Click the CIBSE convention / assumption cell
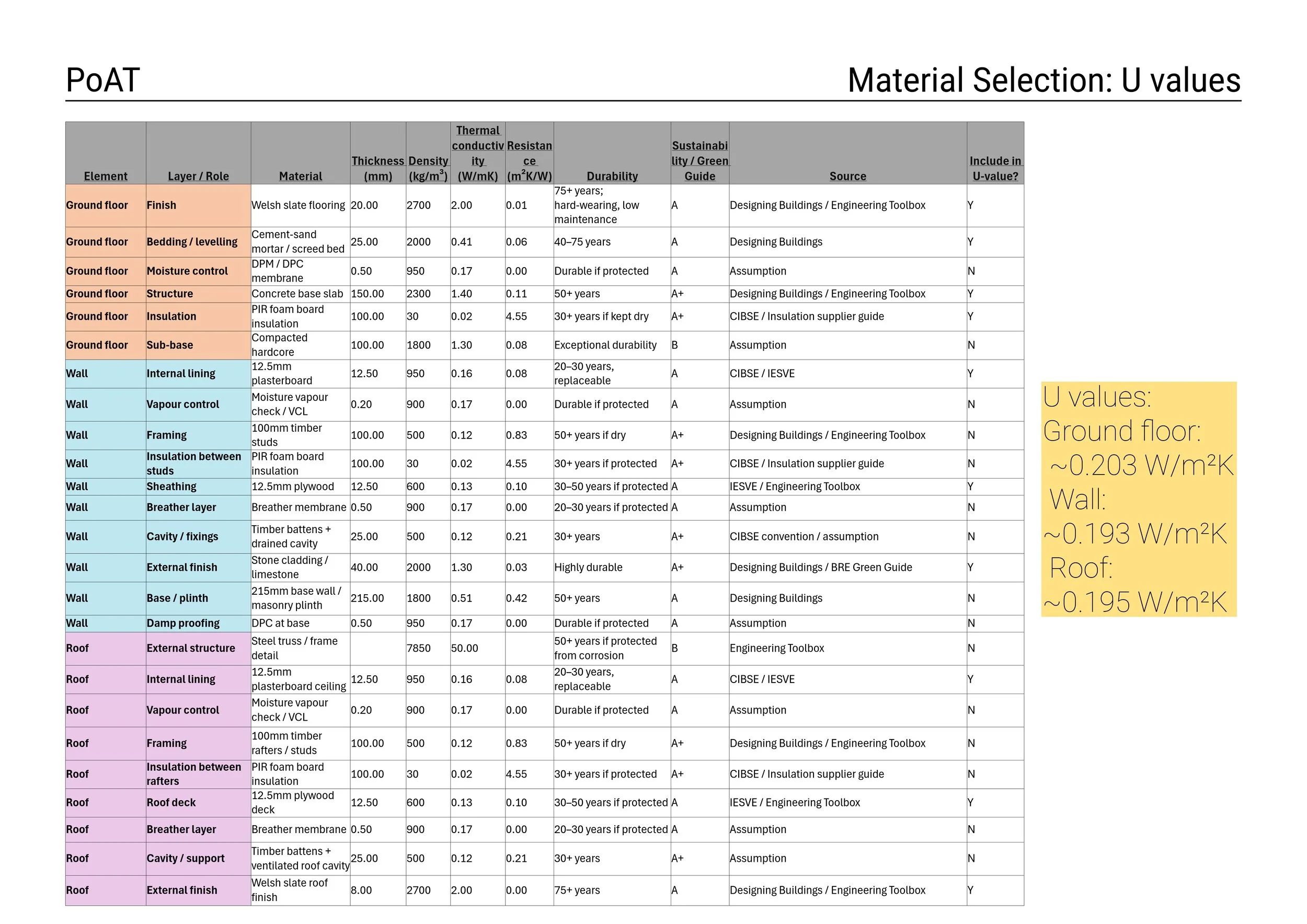Screen dimensions: 1307x924 point(847,537)
